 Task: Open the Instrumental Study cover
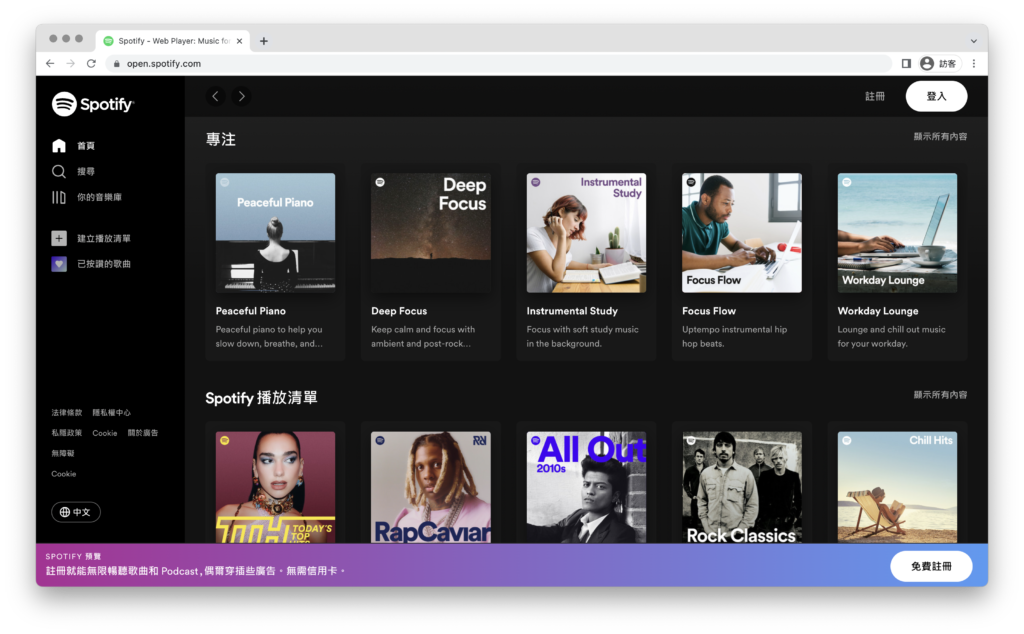click(x=586, y=233)
